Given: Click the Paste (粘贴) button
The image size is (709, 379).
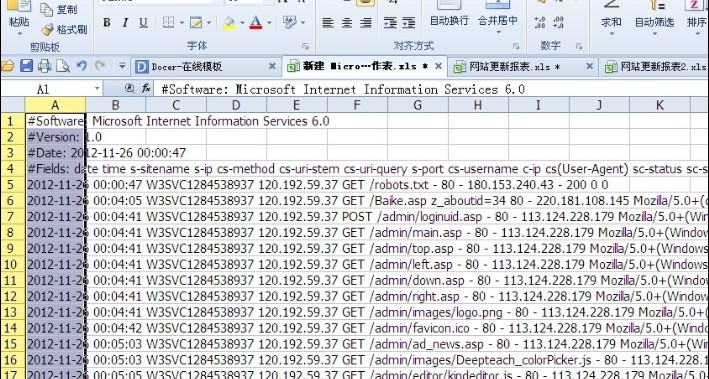Looking at the screenshot, I should pos(19,14).
